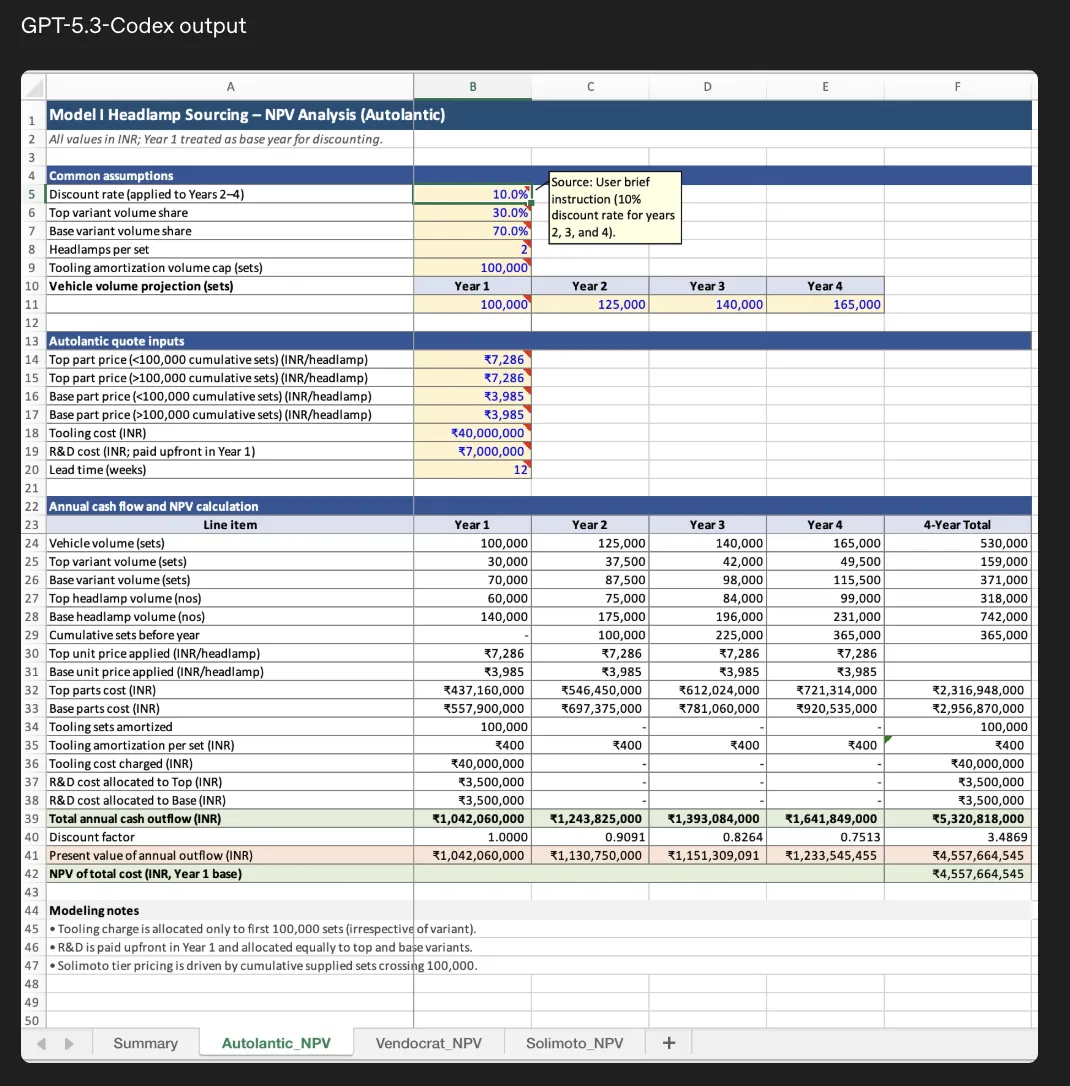Select the row 39 header number
The height and width of the screenshot is (1086, 1070).
32,819
